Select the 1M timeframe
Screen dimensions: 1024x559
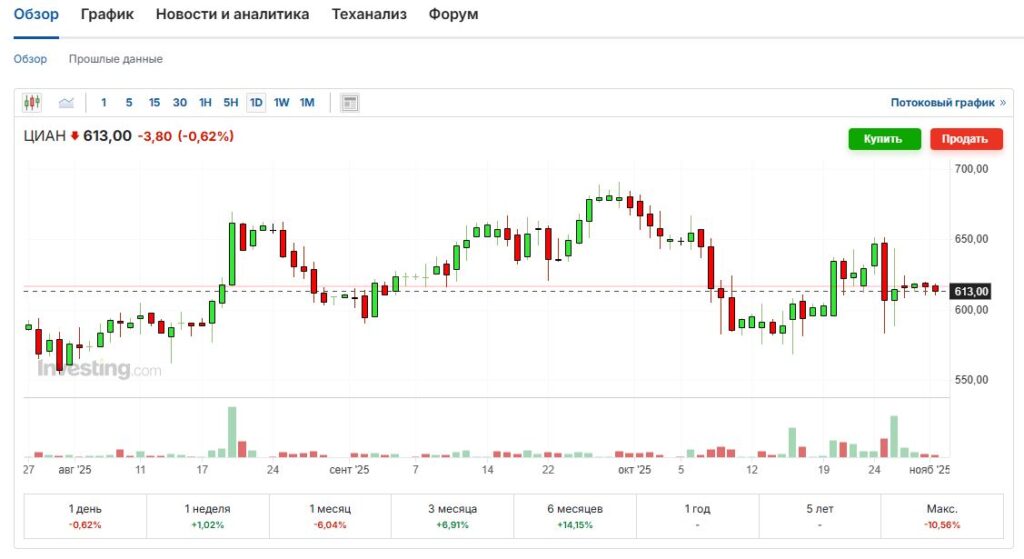pyautogui.click(x=307, y=102)
